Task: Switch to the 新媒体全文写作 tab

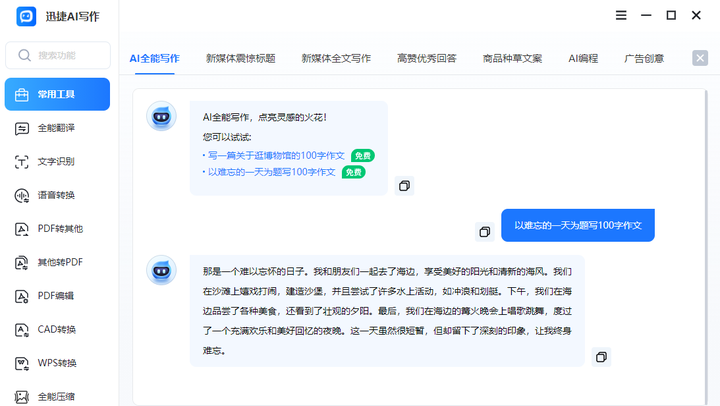Action: (336, 59)
